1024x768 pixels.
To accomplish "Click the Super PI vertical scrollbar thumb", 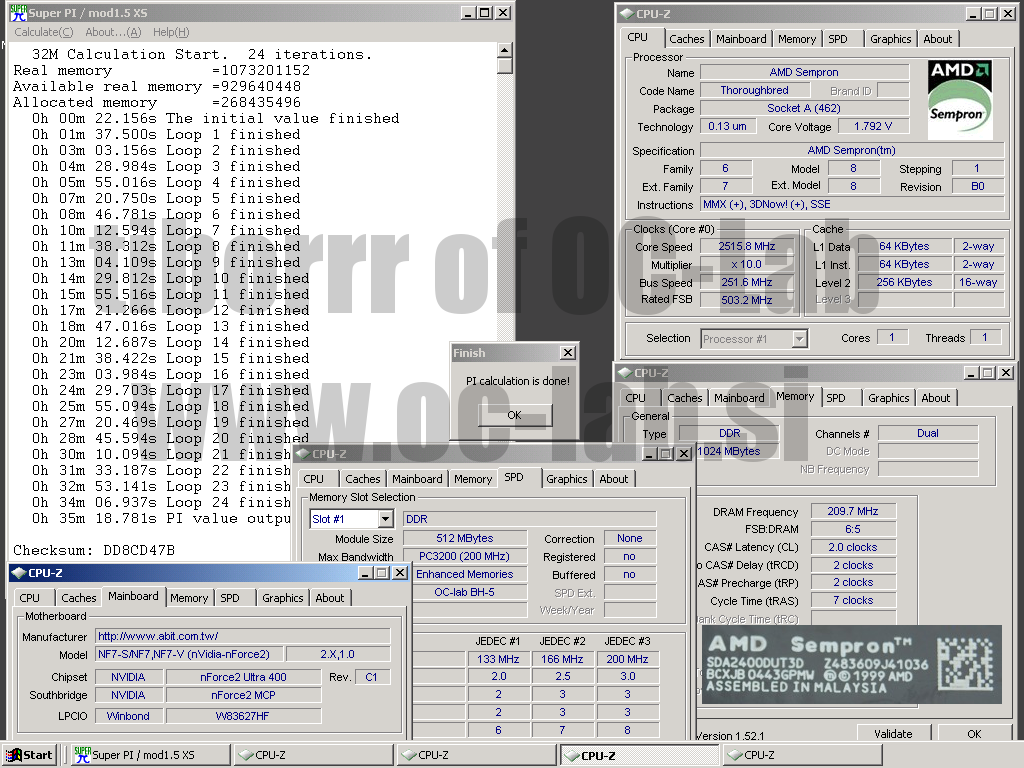I will (505, 66).
